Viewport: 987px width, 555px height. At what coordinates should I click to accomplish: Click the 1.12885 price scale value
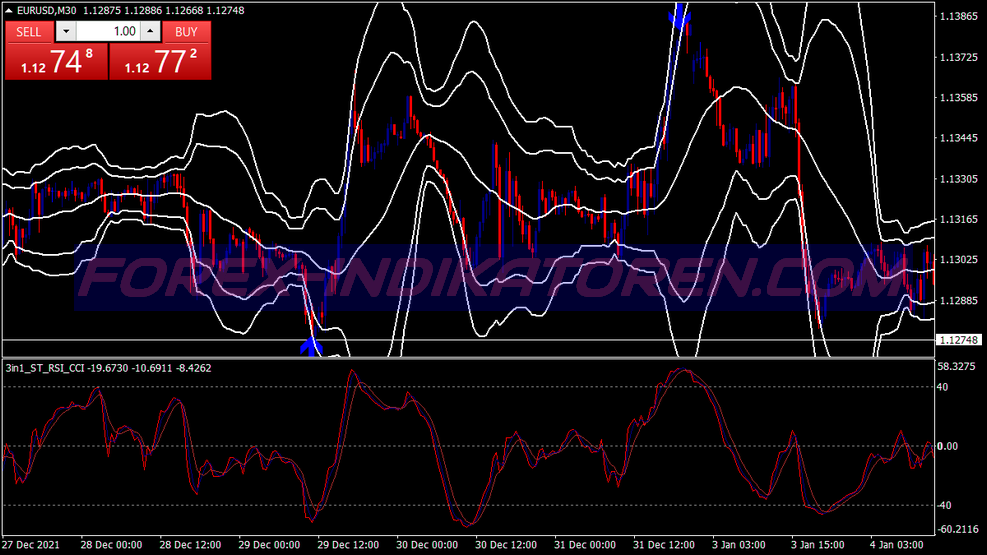pos(958,300)
